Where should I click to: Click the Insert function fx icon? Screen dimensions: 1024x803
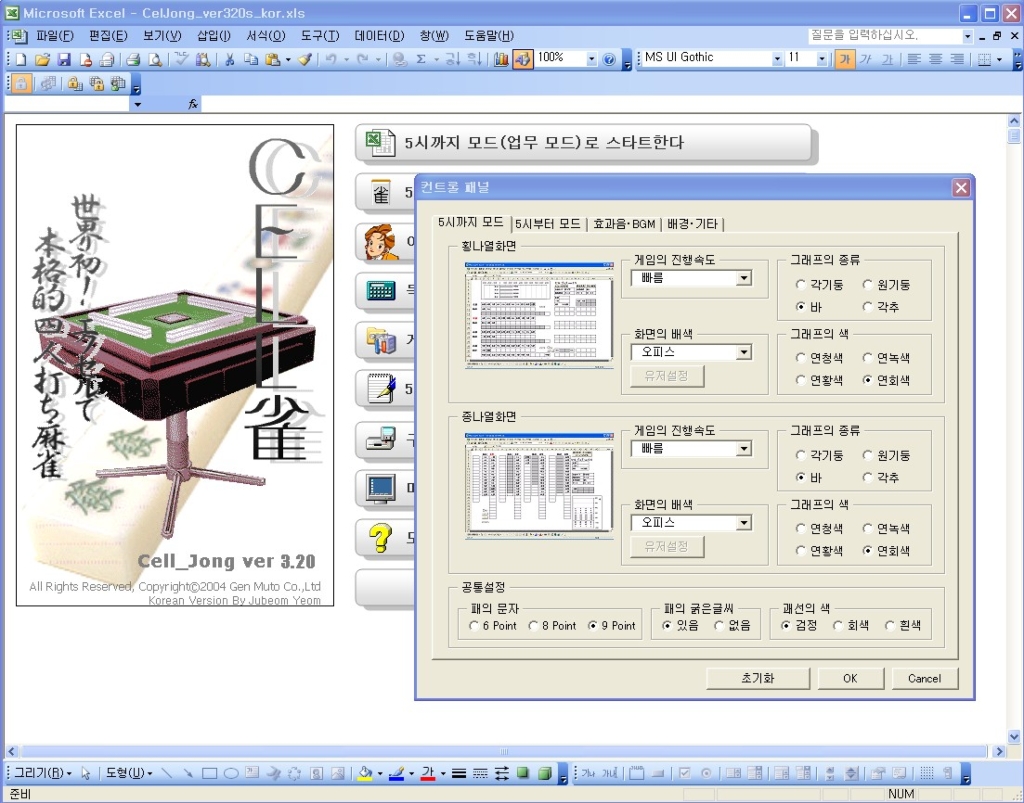coord(193,104)
